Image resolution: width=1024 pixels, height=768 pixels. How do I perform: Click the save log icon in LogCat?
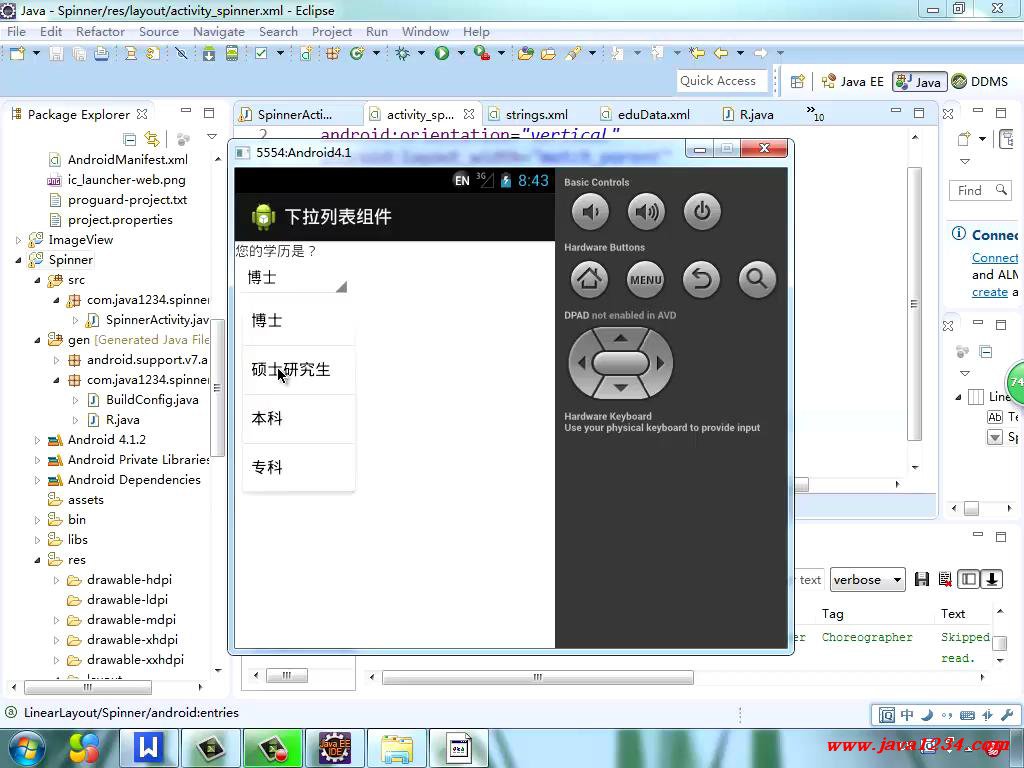point(922,579)
